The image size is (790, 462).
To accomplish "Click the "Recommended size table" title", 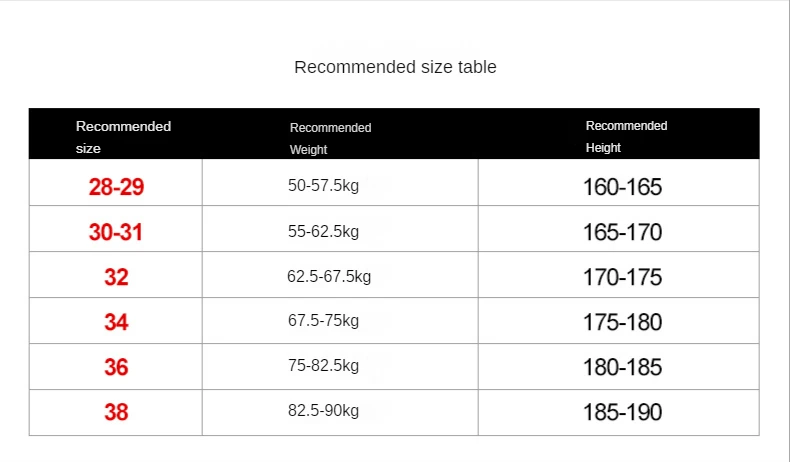I will [395, 67].
